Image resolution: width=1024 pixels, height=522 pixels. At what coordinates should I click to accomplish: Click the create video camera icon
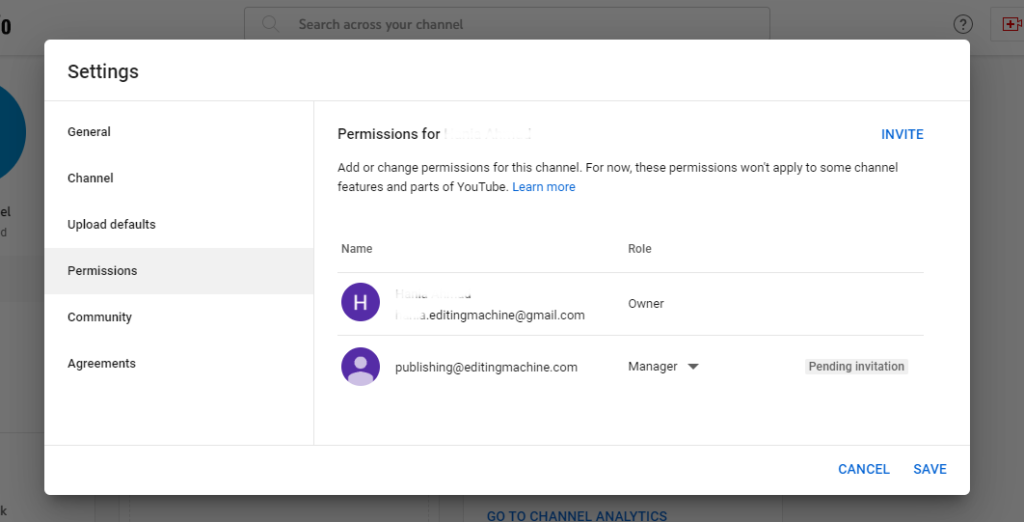pos(1011,24)
